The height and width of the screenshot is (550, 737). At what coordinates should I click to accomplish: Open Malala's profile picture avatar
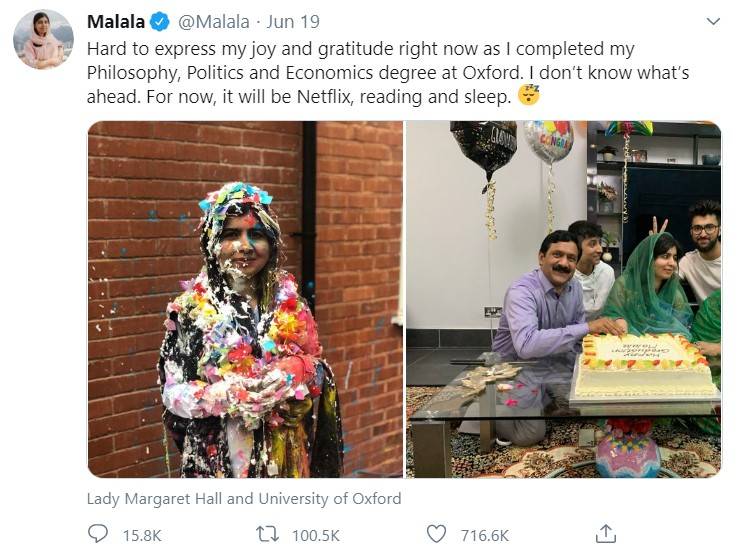(x=43, y=40)
